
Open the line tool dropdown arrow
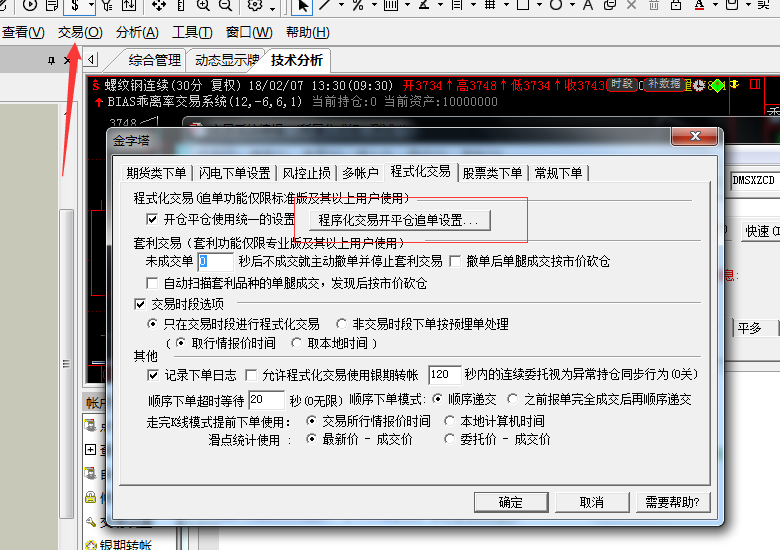341,6
